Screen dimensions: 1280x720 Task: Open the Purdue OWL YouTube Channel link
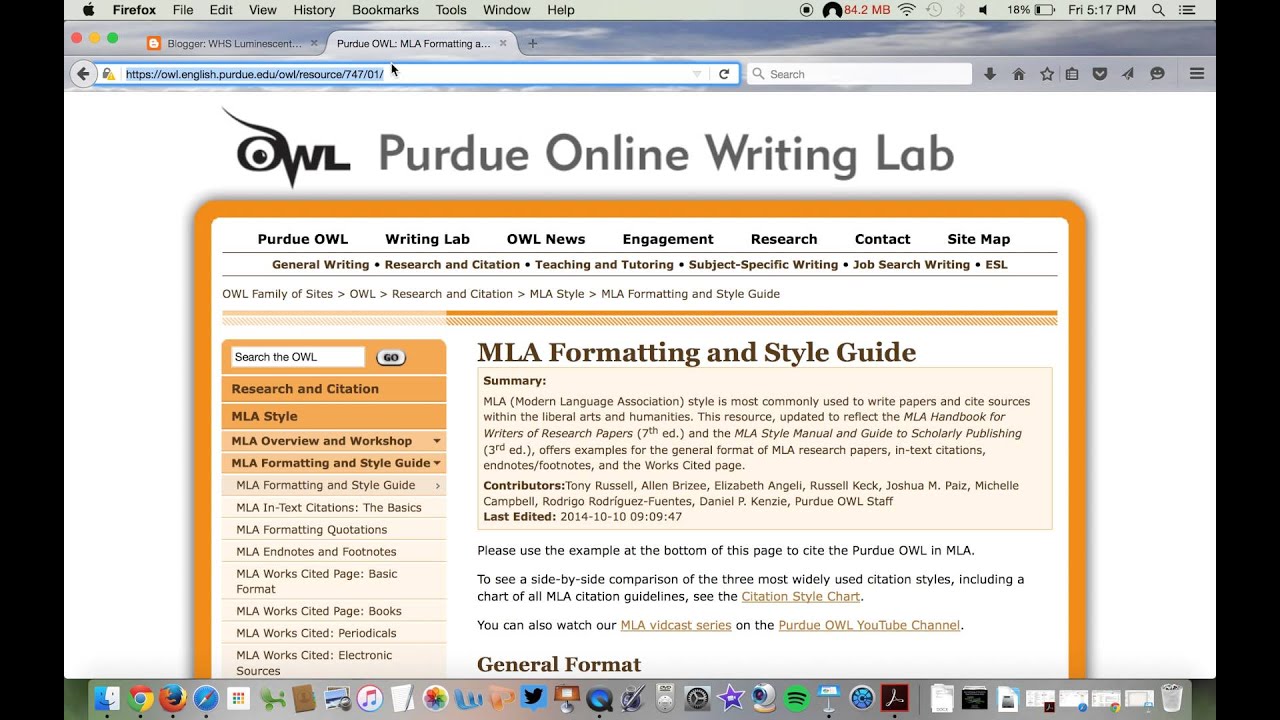tap(869, 625)
